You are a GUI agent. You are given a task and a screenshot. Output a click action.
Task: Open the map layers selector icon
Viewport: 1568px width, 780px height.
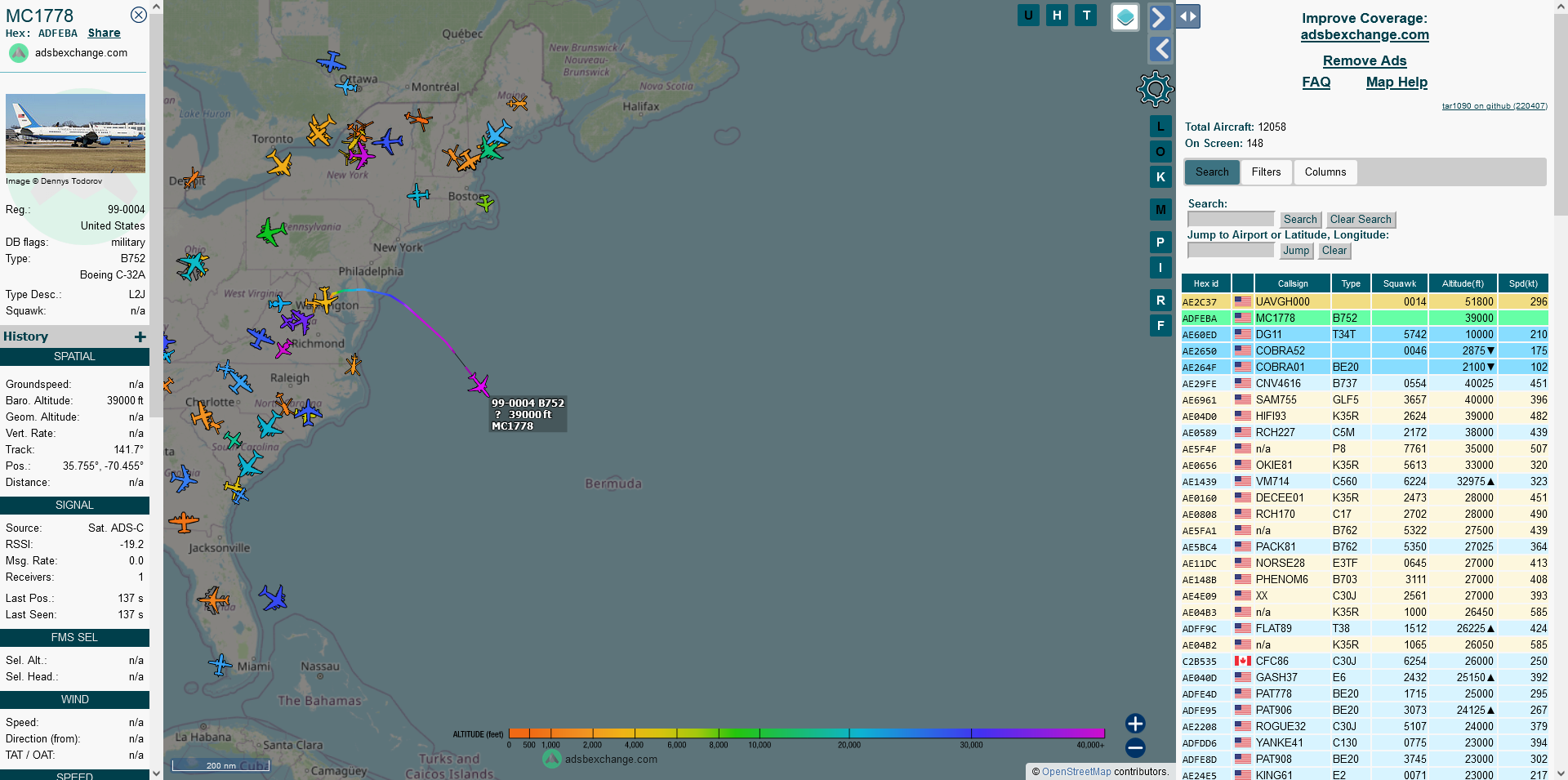1125,17
